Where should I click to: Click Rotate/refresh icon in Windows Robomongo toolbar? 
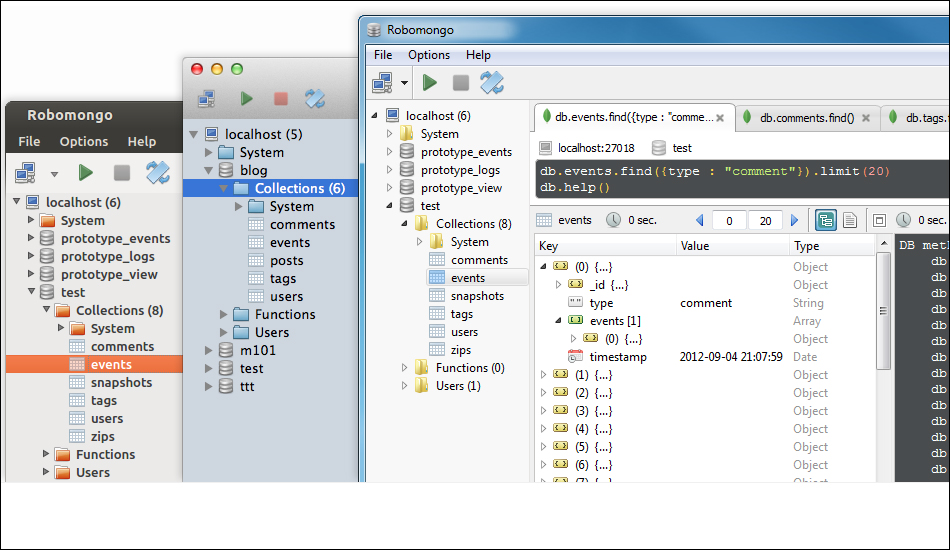pos(491,82)
